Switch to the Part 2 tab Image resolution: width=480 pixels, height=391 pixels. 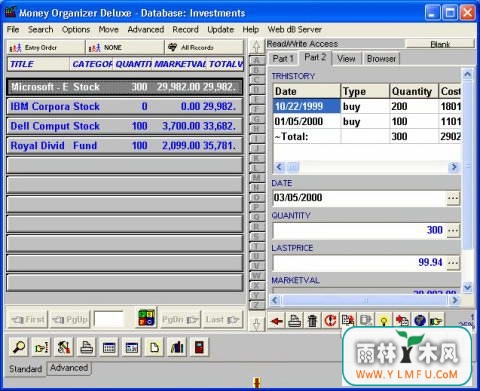[315, 58]
